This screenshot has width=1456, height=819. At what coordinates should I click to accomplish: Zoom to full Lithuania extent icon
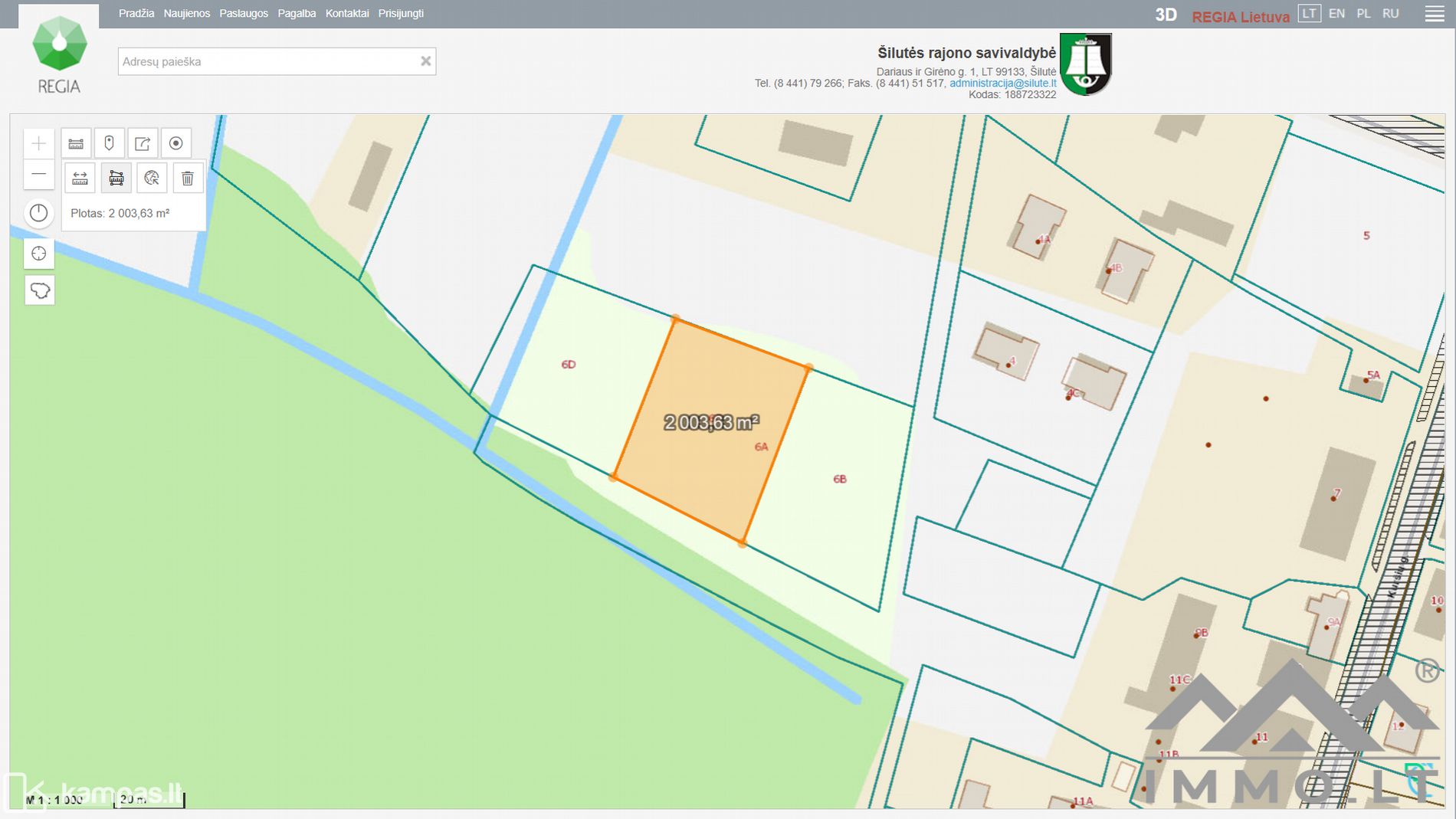(x=39, y=290)
